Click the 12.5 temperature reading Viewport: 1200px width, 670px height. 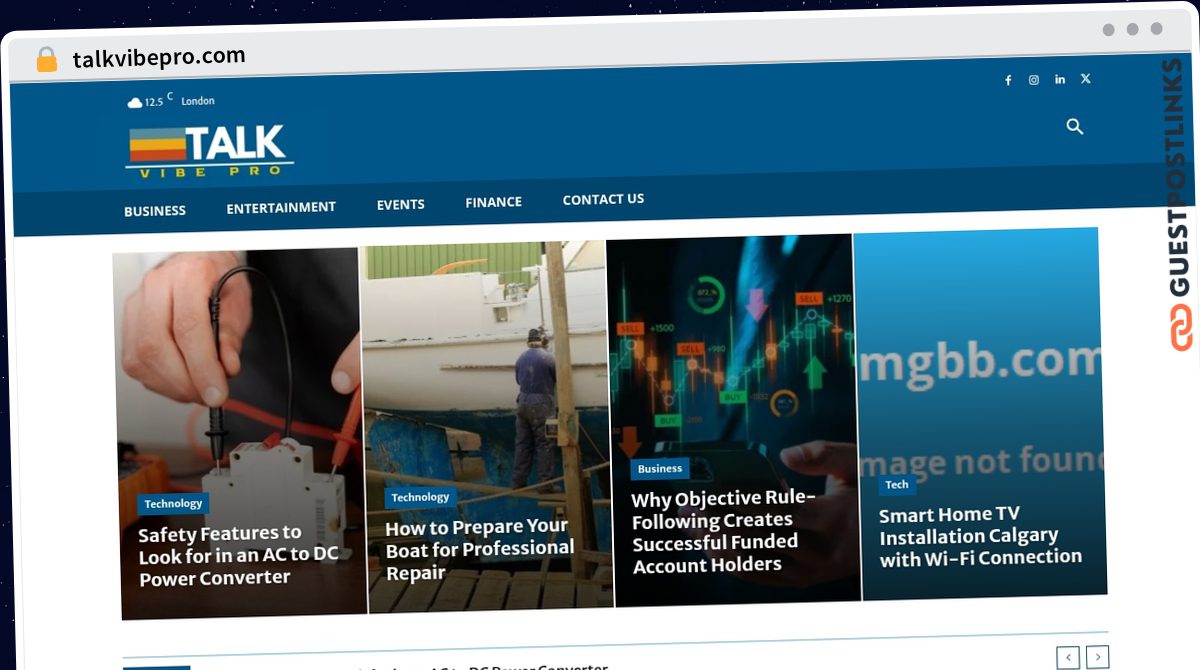tap(154, 102)
